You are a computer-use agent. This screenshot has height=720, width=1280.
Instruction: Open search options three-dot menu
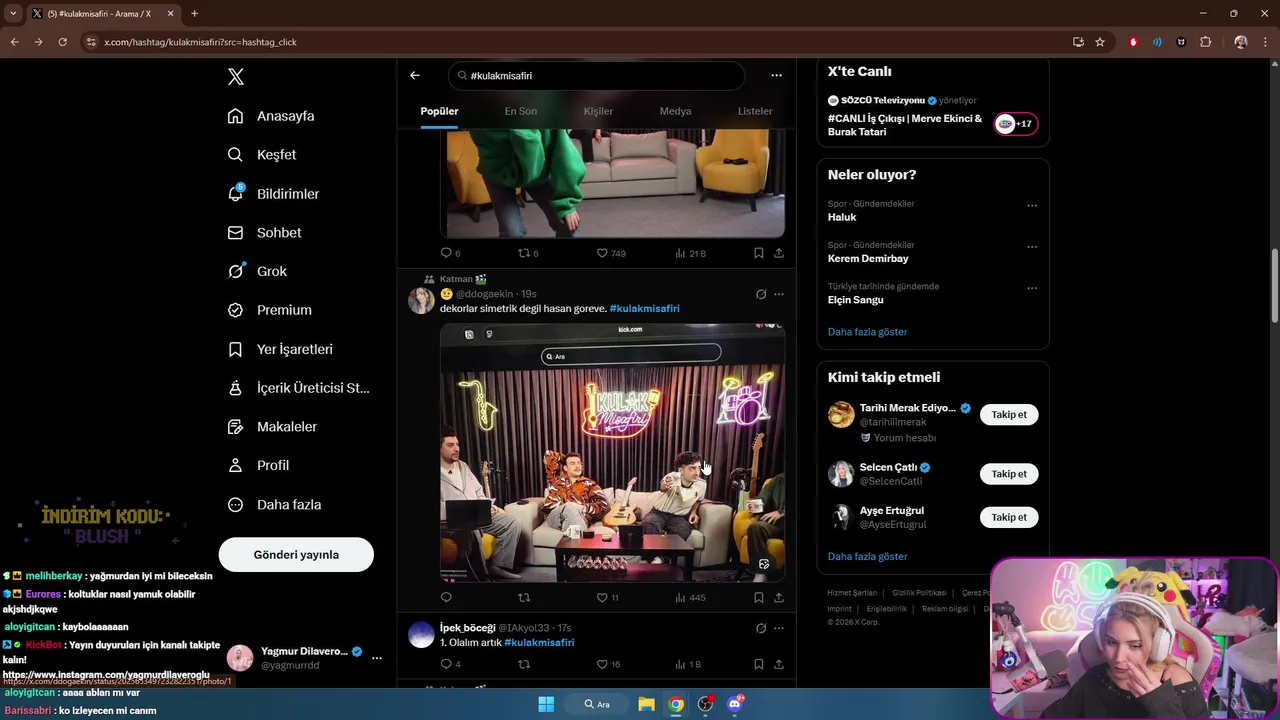pos(776,75)
